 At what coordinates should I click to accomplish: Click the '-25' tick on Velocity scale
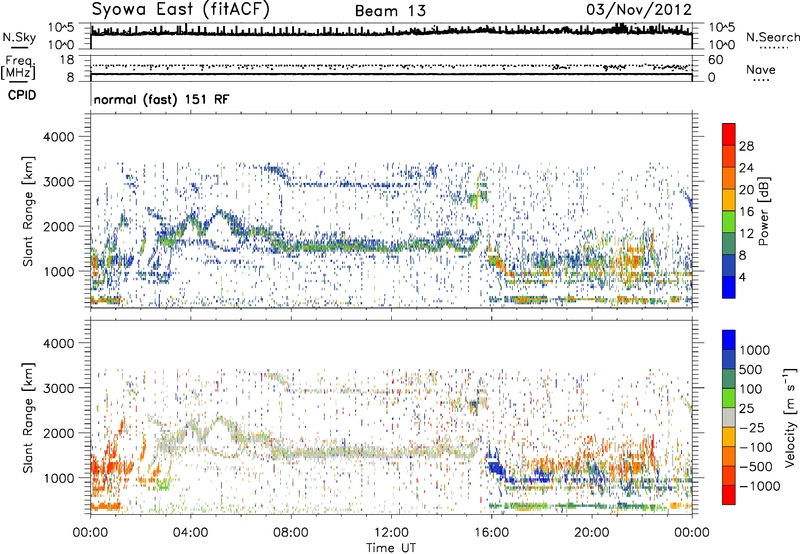tap(751, 428)
